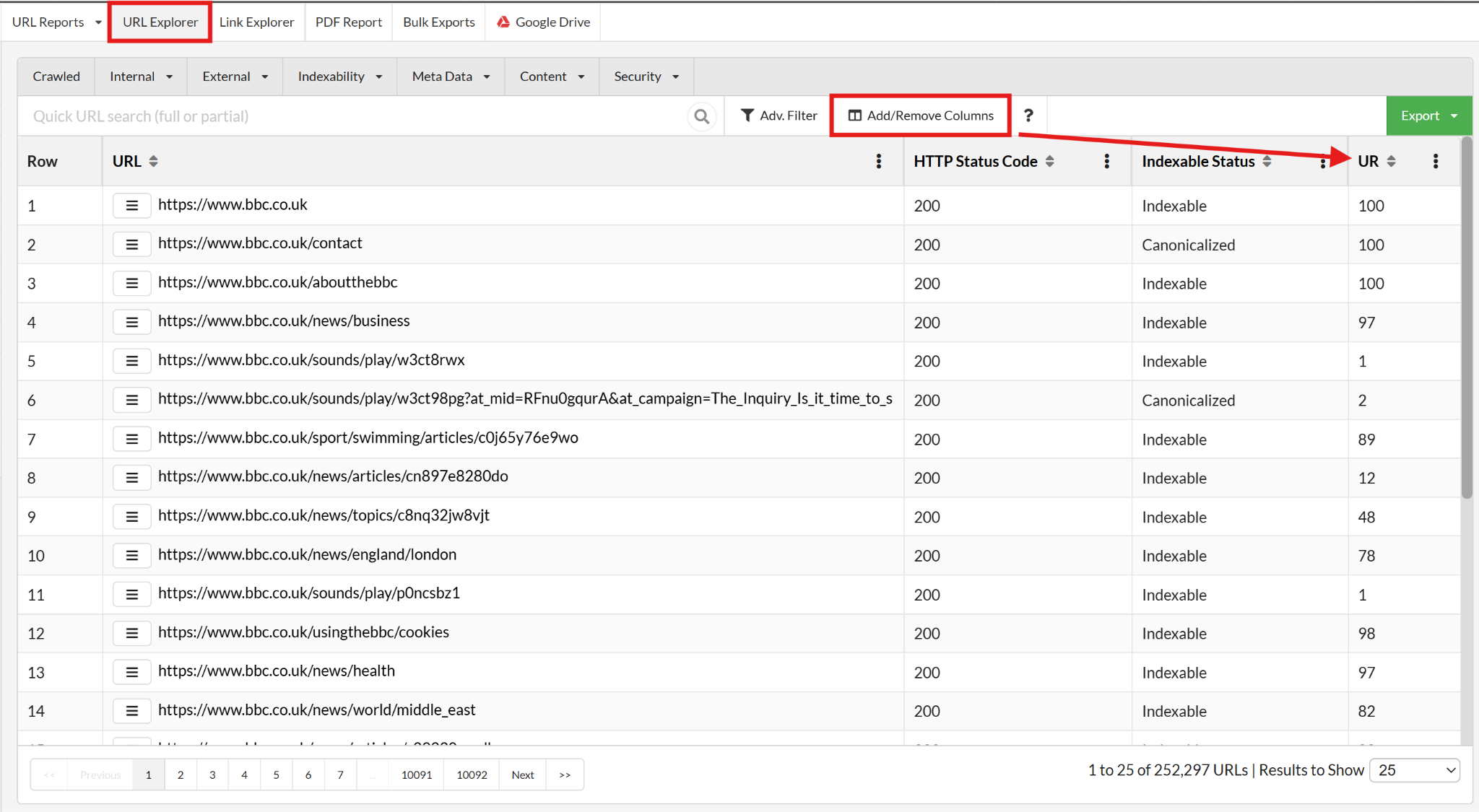Sort the table by URL column

[154, 161]
